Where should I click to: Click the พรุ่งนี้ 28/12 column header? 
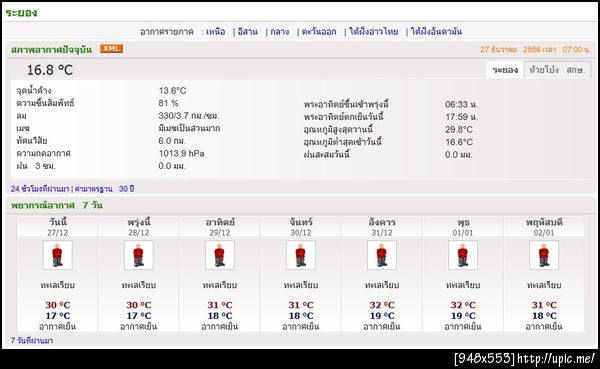coord(139,227)
